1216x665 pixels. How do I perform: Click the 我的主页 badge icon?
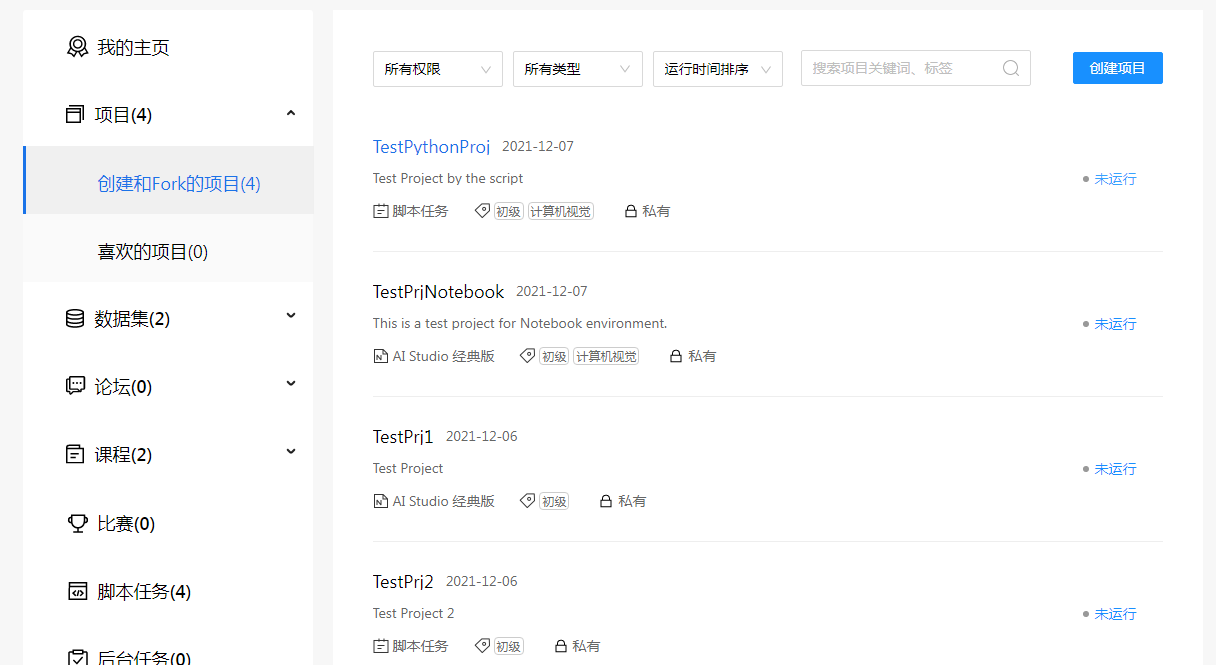tap(77, 47)
